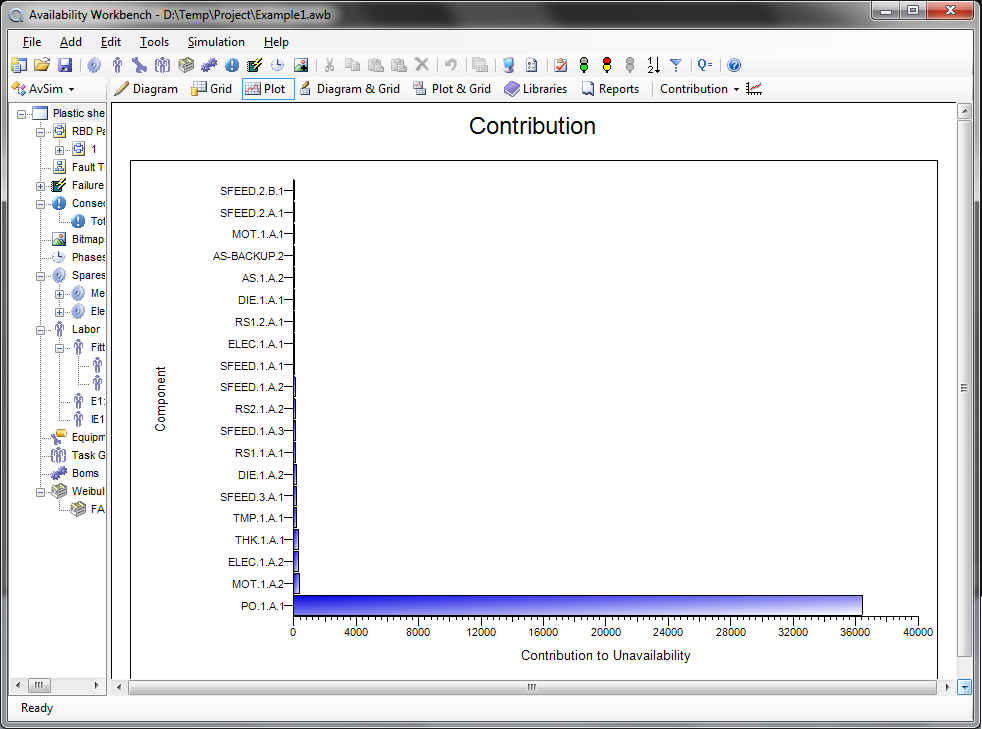The width and height of the screenshot is (982, 729).
Task: Click the Save project icon
Action: pos(65,65)
